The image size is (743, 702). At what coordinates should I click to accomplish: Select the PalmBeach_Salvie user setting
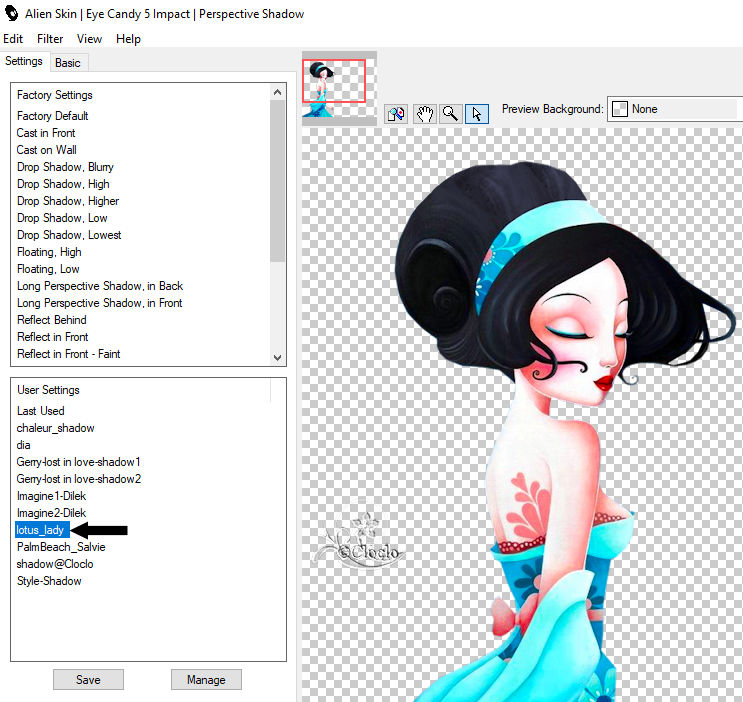61,547
